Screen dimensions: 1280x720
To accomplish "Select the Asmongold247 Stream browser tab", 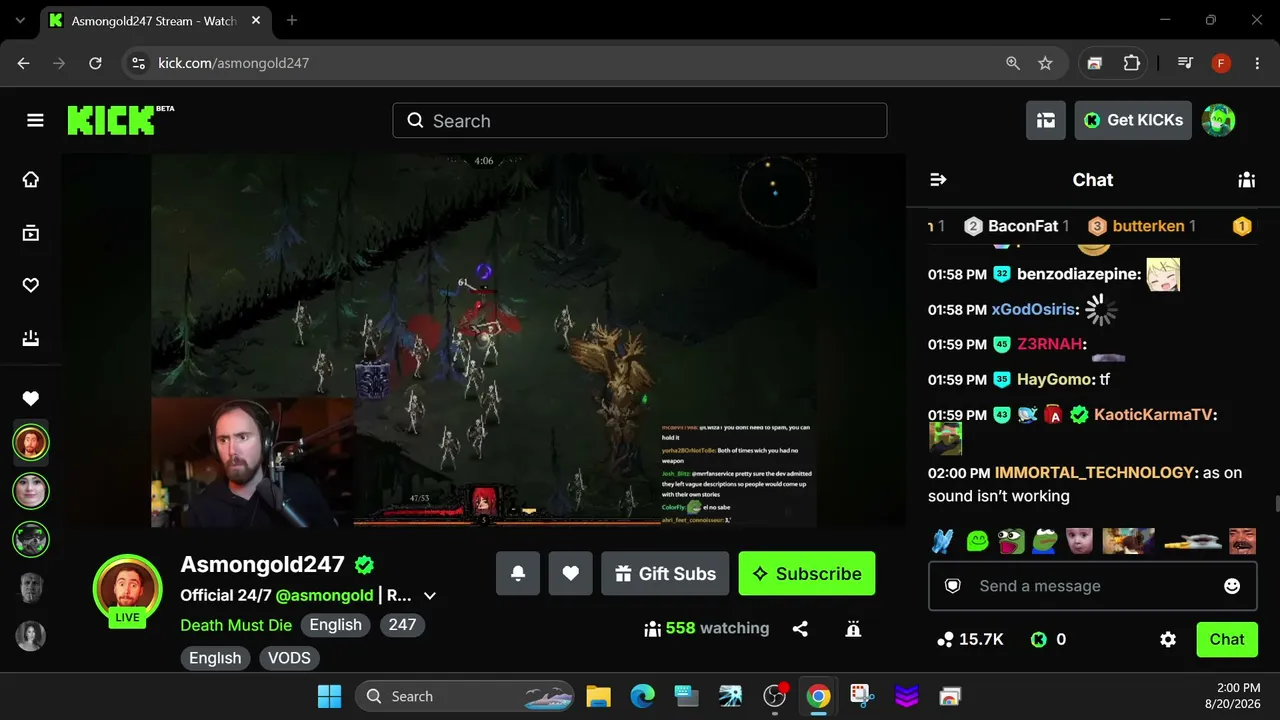I will (x=154, y=21).
